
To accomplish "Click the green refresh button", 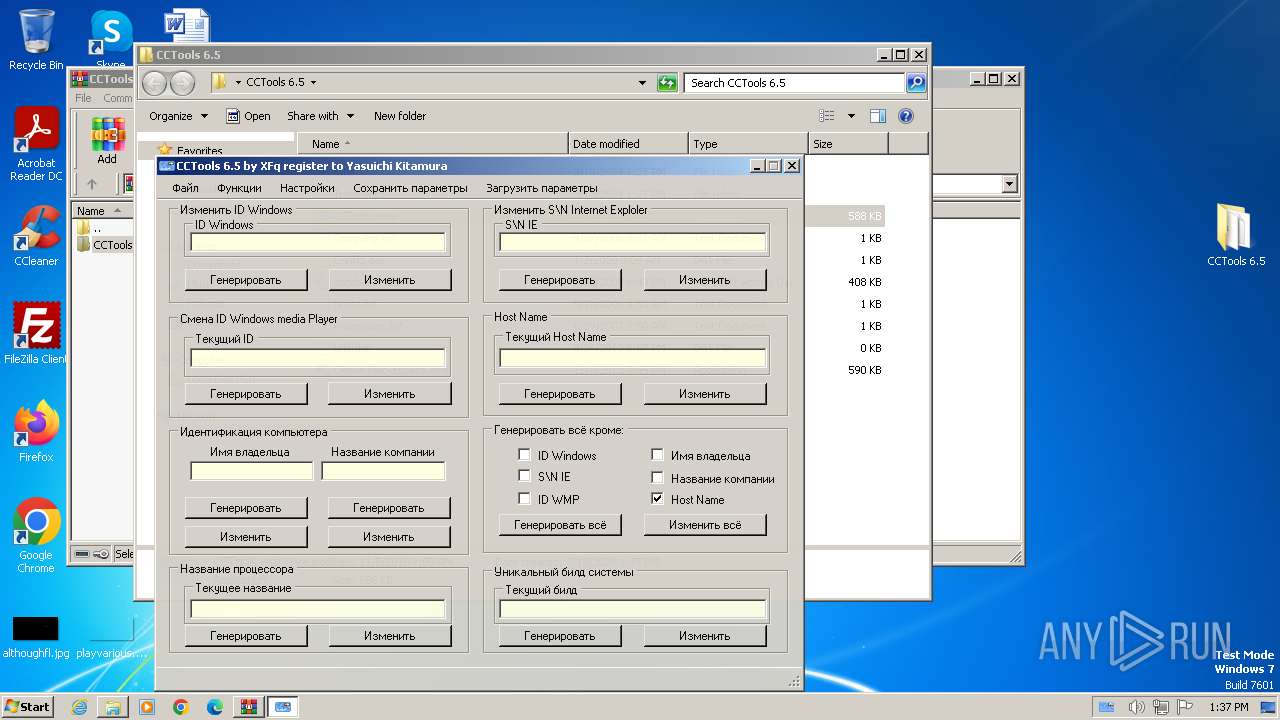I will [x=668, y=83].
